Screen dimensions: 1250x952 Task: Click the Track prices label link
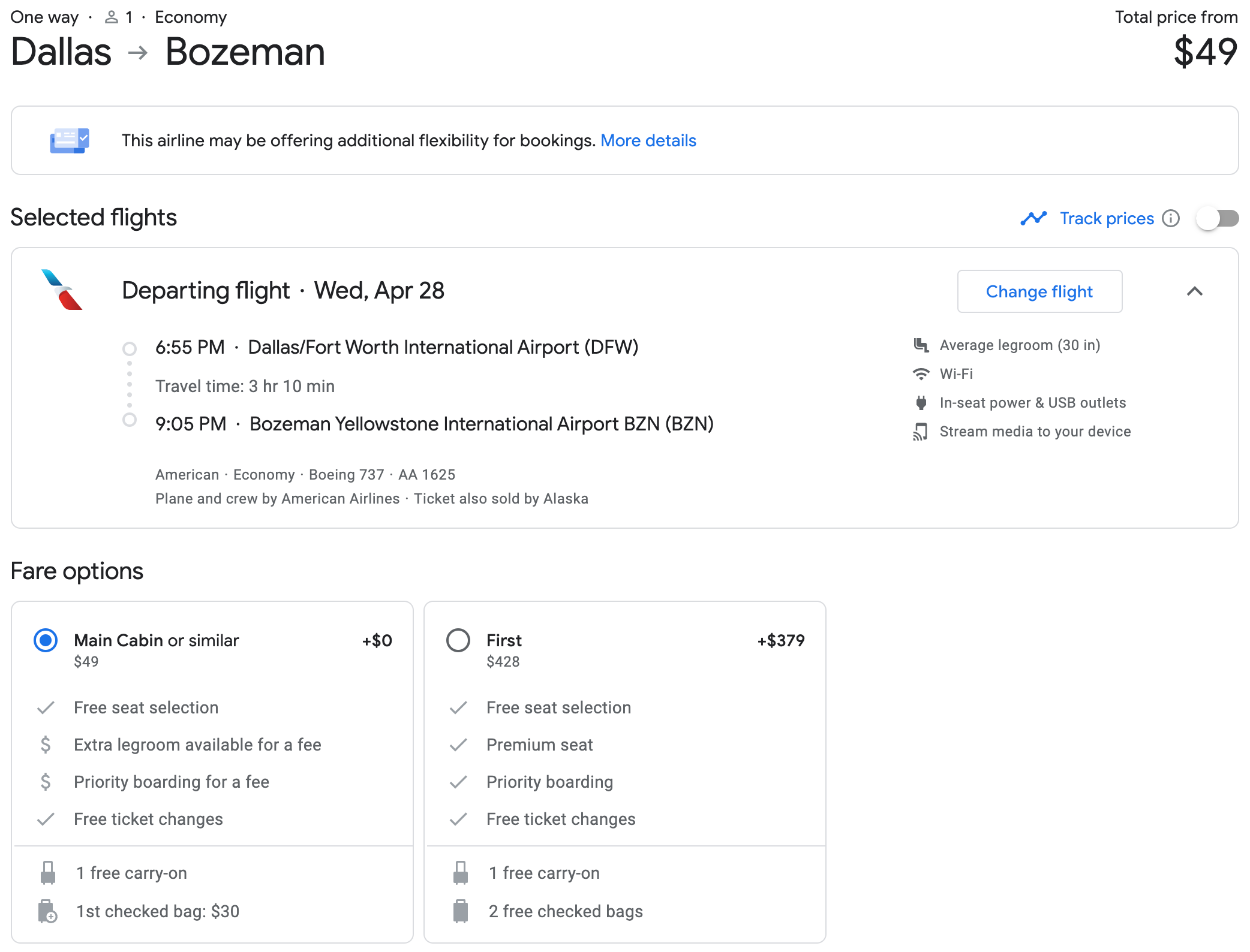[1106, 218]
